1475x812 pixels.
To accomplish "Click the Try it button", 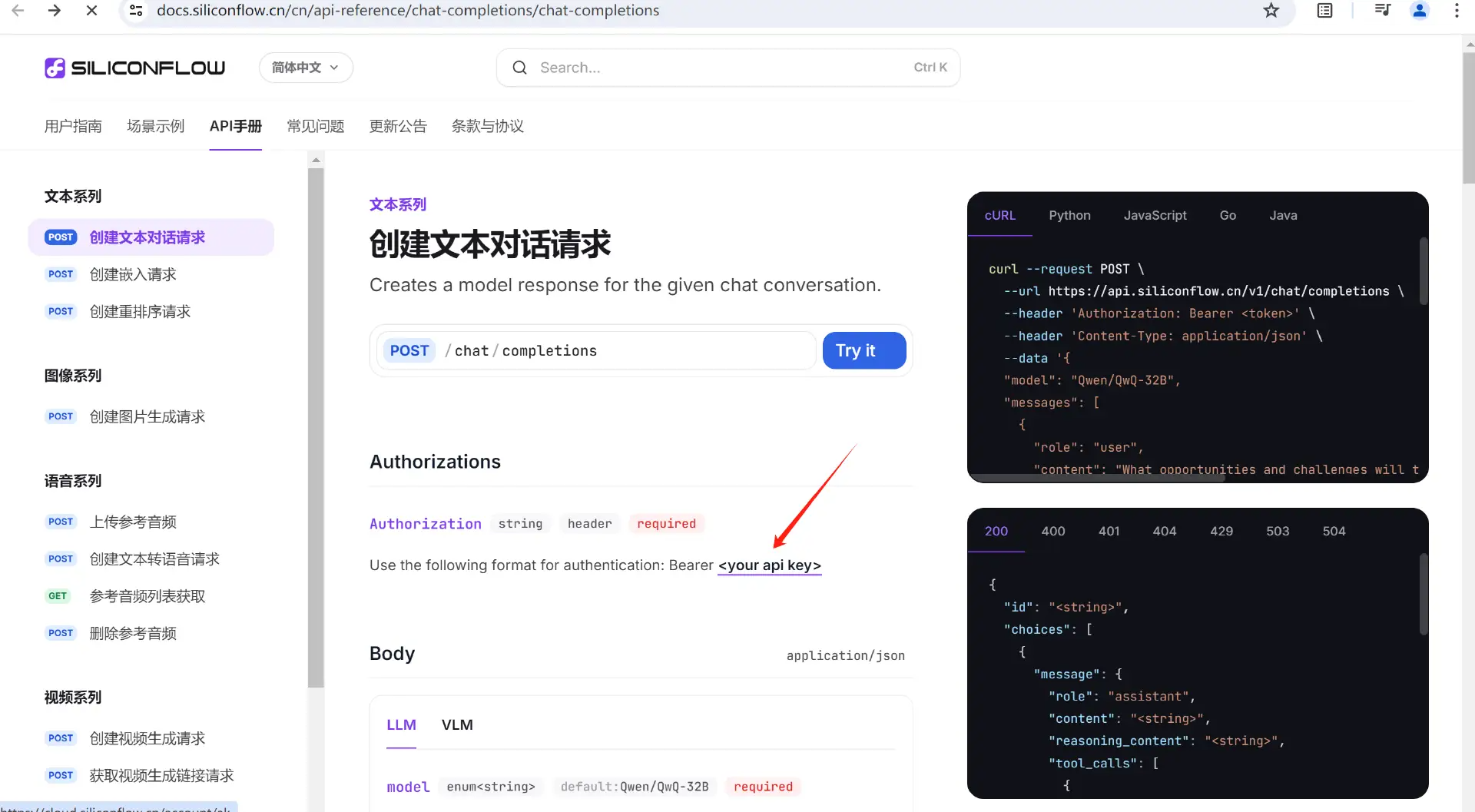I will pos(864,350).
